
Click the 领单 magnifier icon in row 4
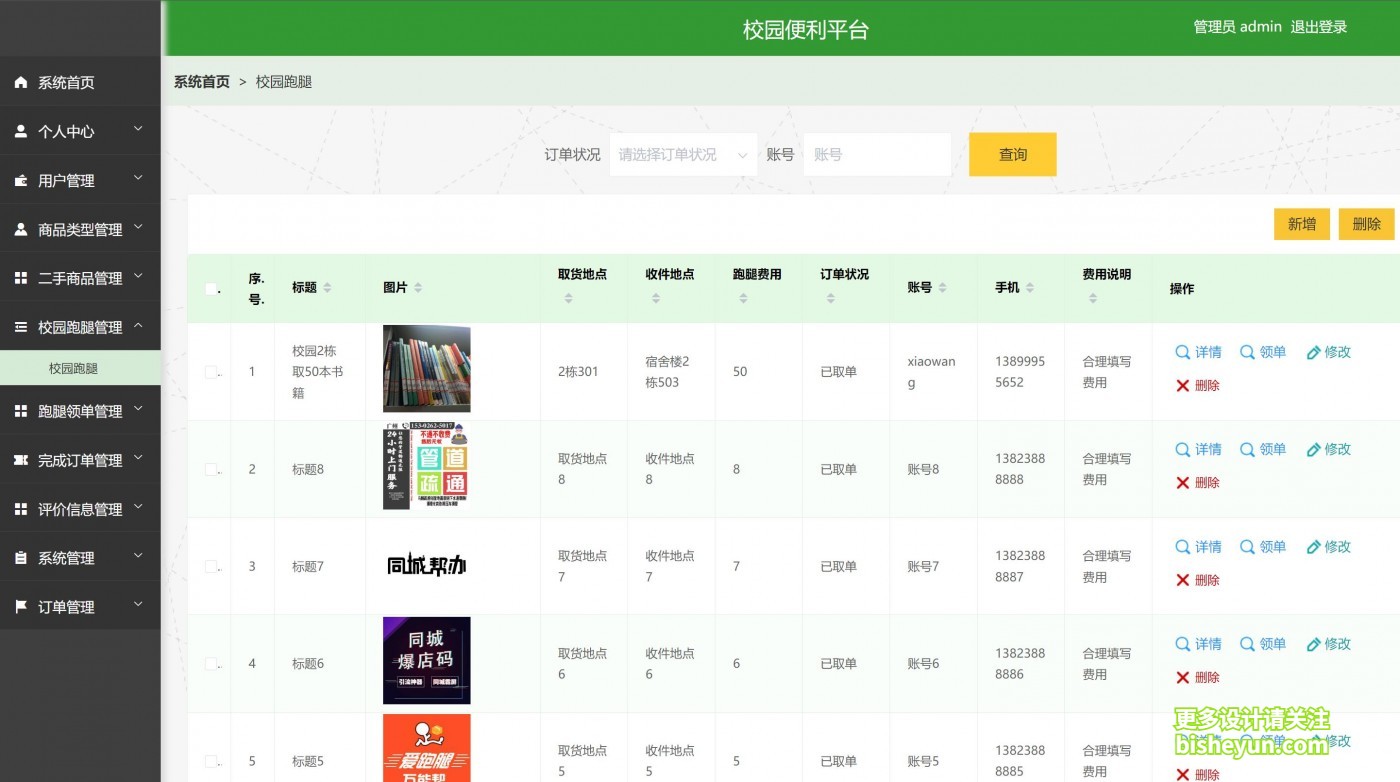click(1247, 644)
